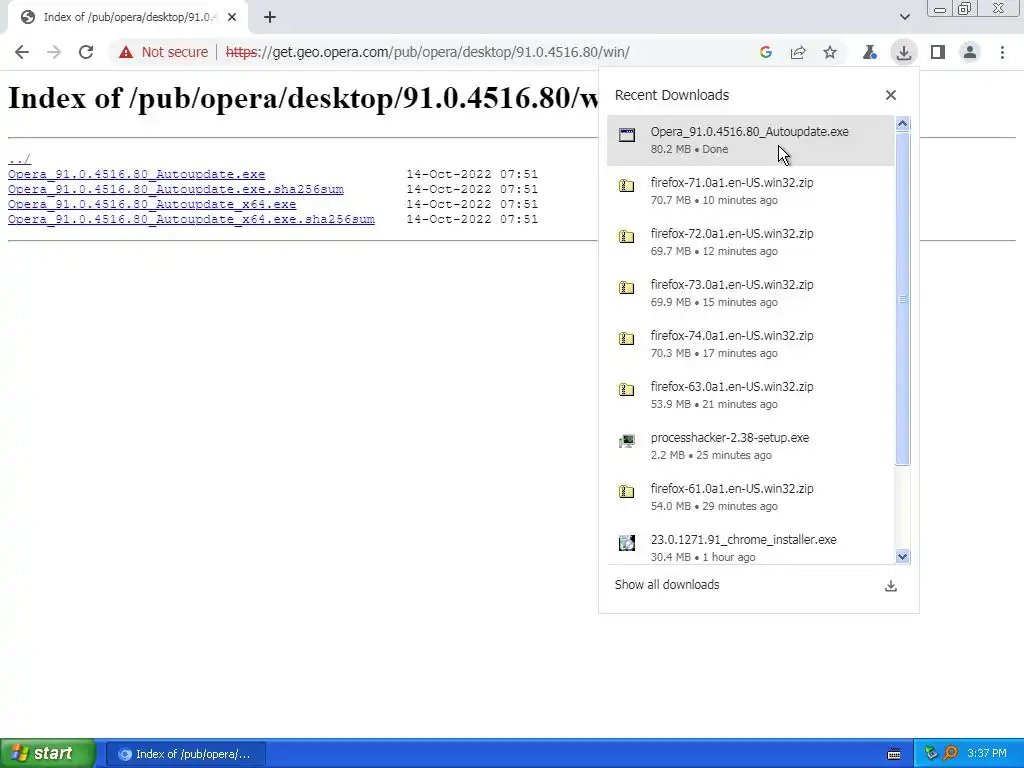Open a new browser tab
The height and width of the screenshot is (768, 1024).
[x=270, y=18]
